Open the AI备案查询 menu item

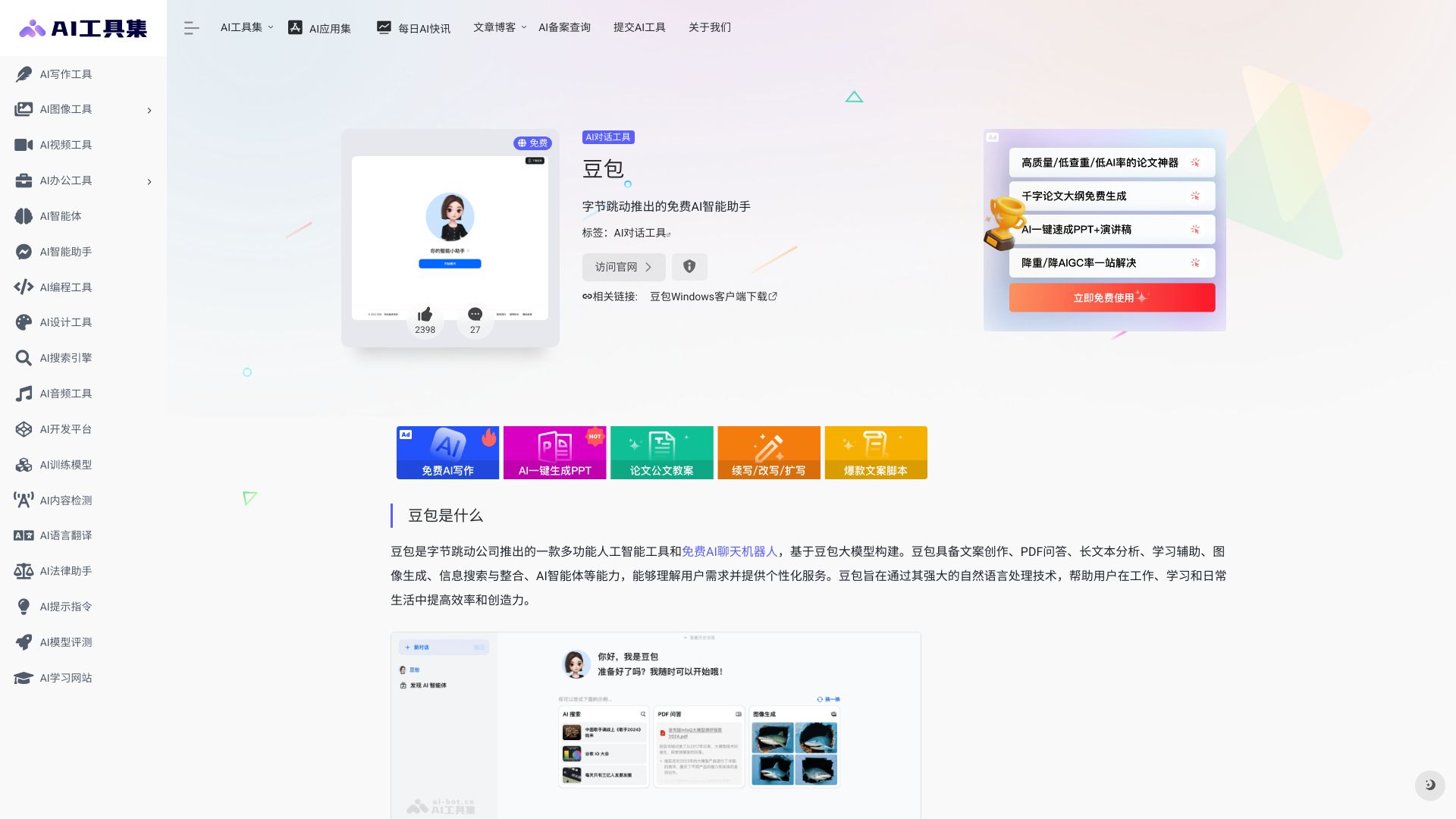point(564,27)
